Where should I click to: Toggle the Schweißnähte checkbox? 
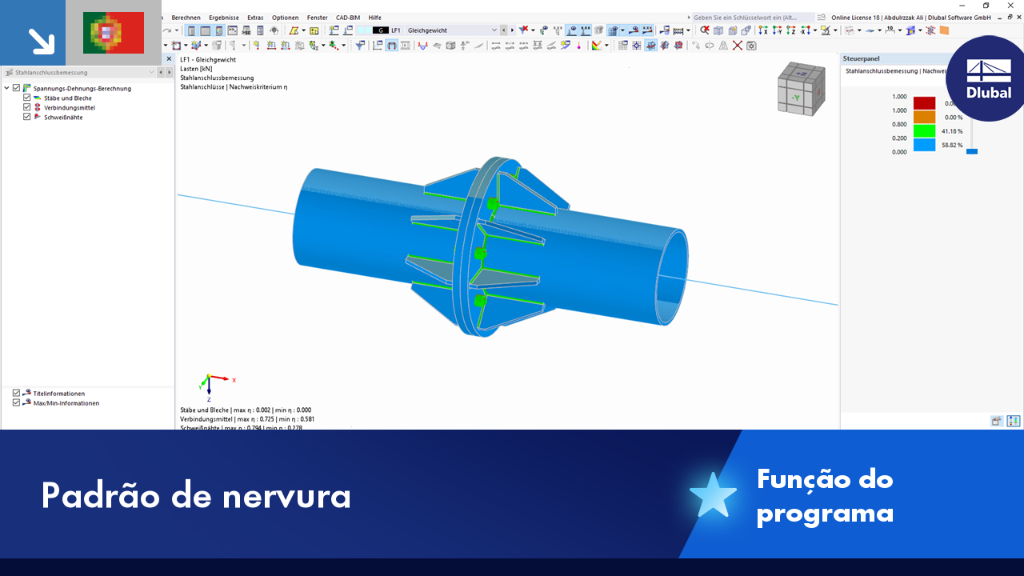point(27,116)
